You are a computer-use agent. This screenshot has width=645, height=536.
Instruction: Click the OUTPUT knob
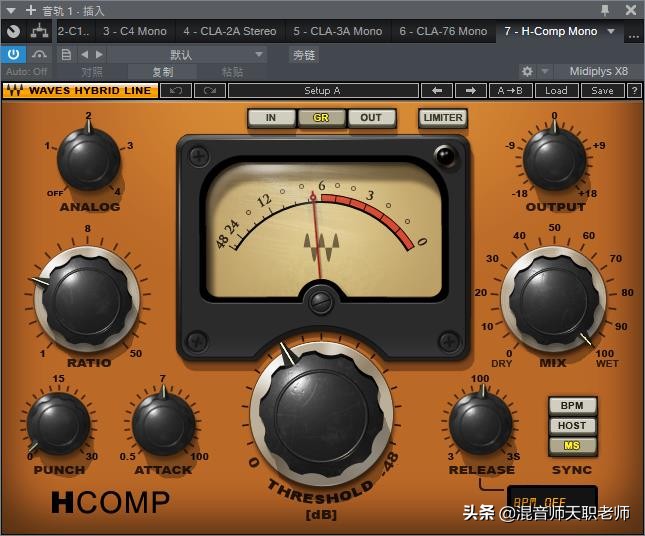(x=555, y=160)
